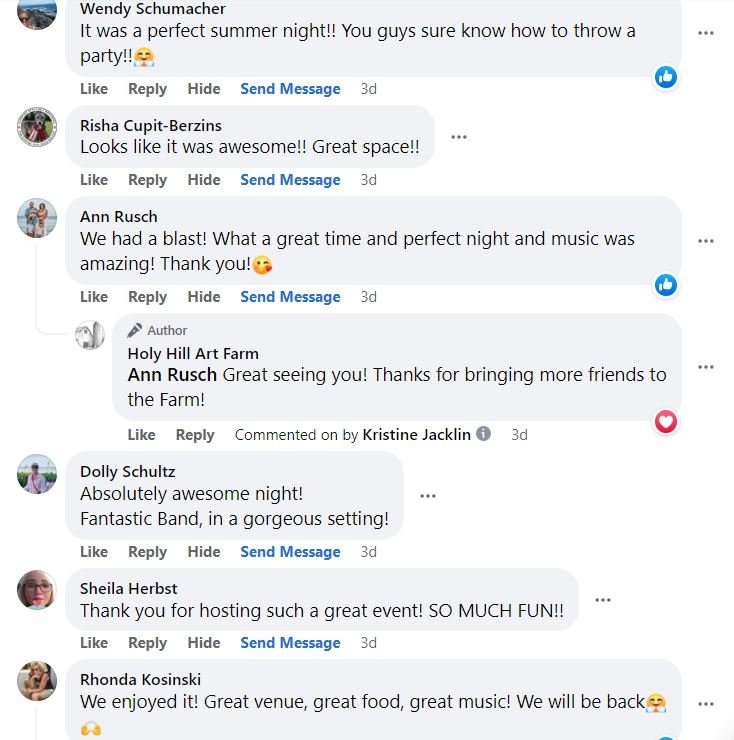Click thumbs-up reaction on Wendy Schumacher's comment
734x740 pixels.
666,77
